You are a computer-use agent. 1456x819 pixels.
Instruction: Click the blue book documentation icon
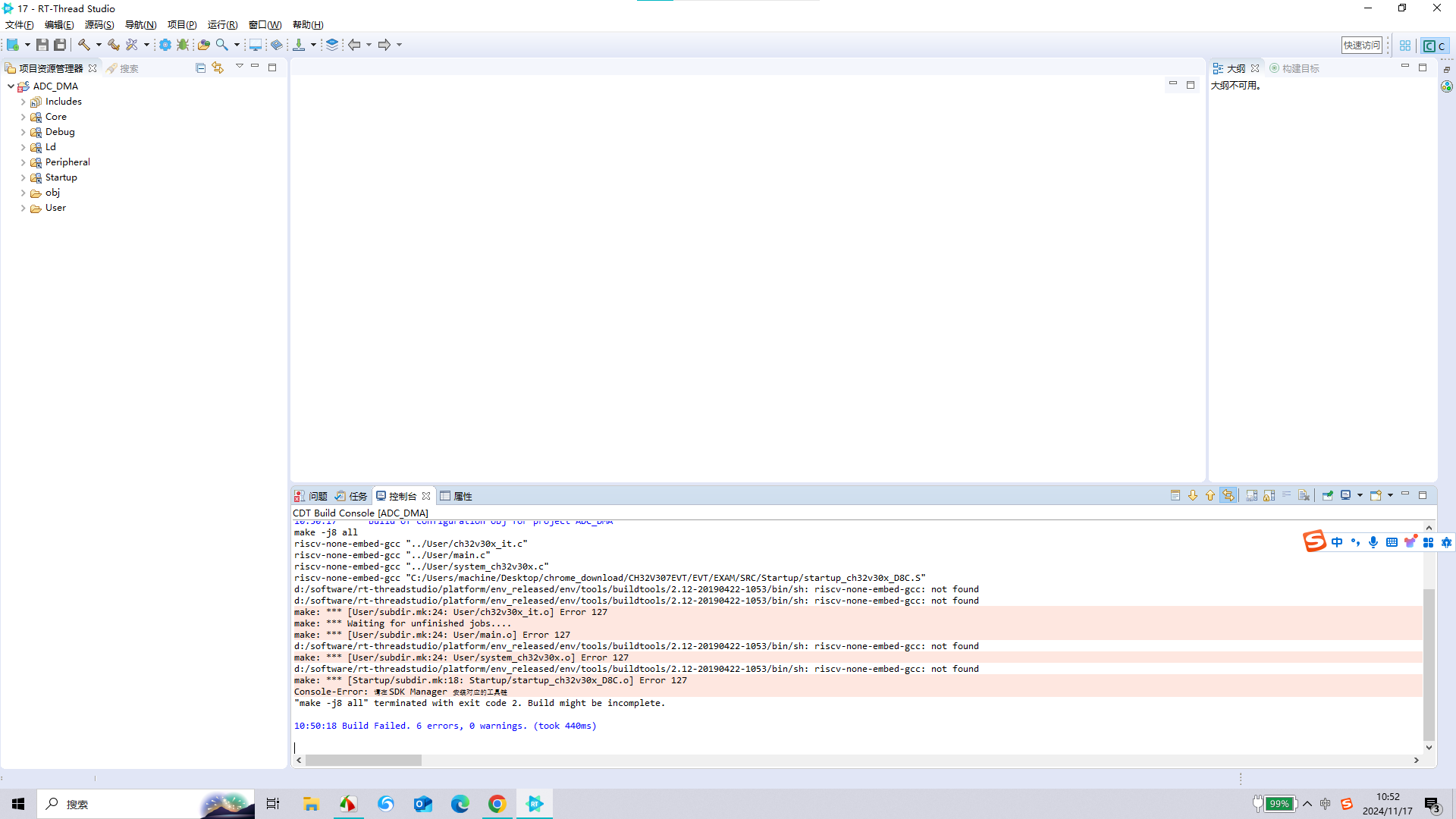pyautogui.click(x=277, y=45)
